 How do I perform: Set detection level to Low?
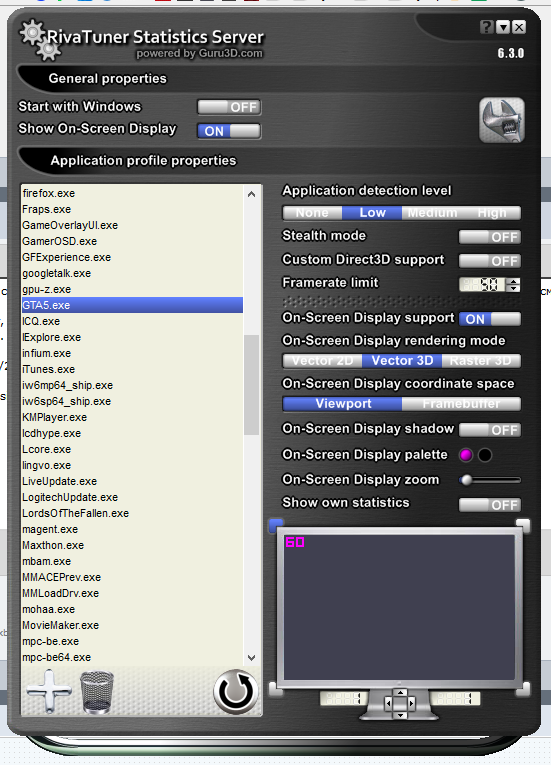tap(372, 213)
